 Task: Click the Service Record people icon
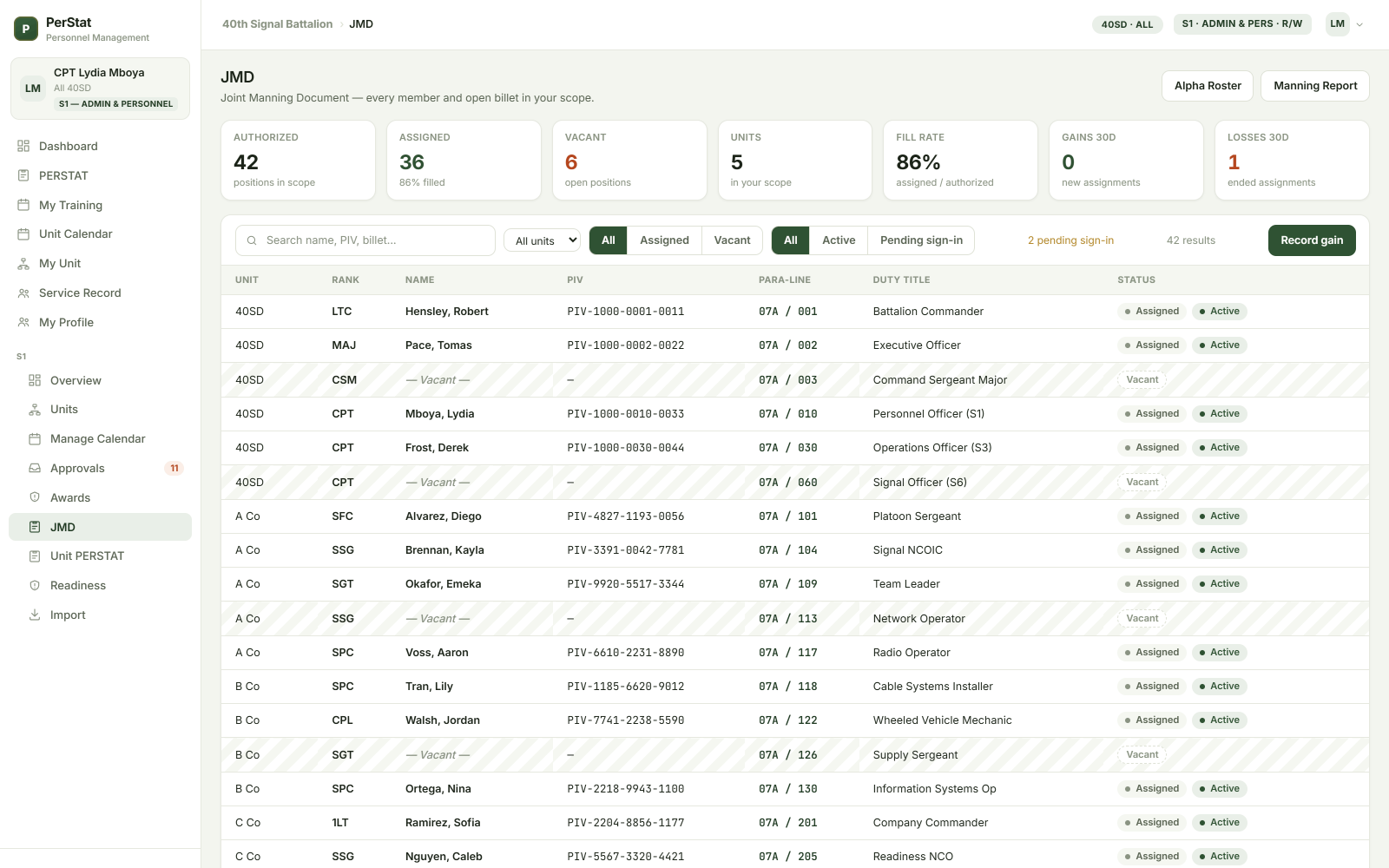coord(23,293)
